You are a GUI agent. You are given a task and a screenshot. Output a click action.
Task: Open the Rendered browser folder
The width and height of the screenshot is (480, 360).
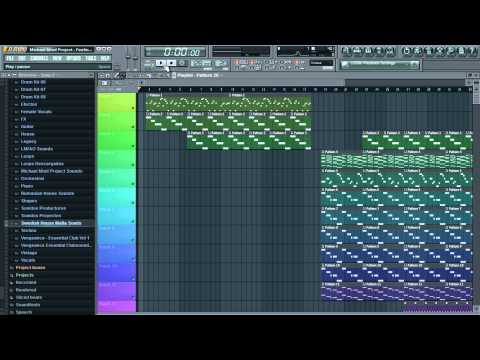tap(26, 290)
